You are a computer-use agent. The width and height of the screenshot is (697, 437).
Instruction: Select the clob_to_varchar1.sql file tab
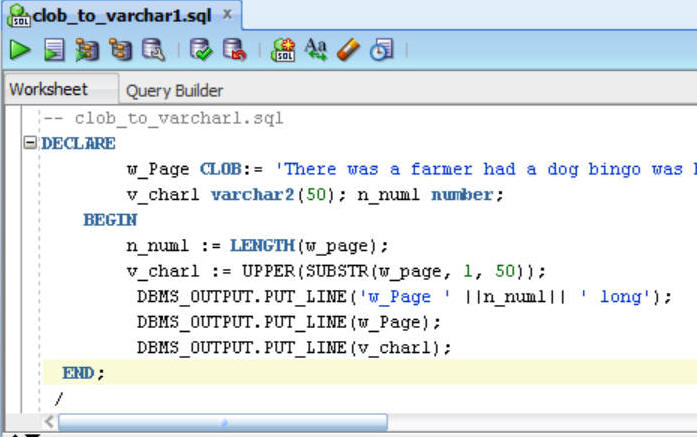click(109, 16)
